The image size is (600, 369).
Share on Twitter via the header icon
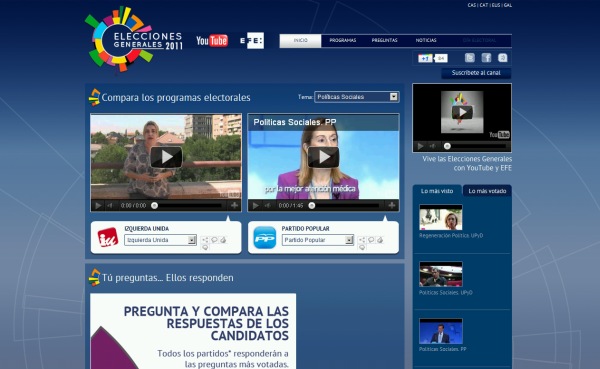click(470, 58)
